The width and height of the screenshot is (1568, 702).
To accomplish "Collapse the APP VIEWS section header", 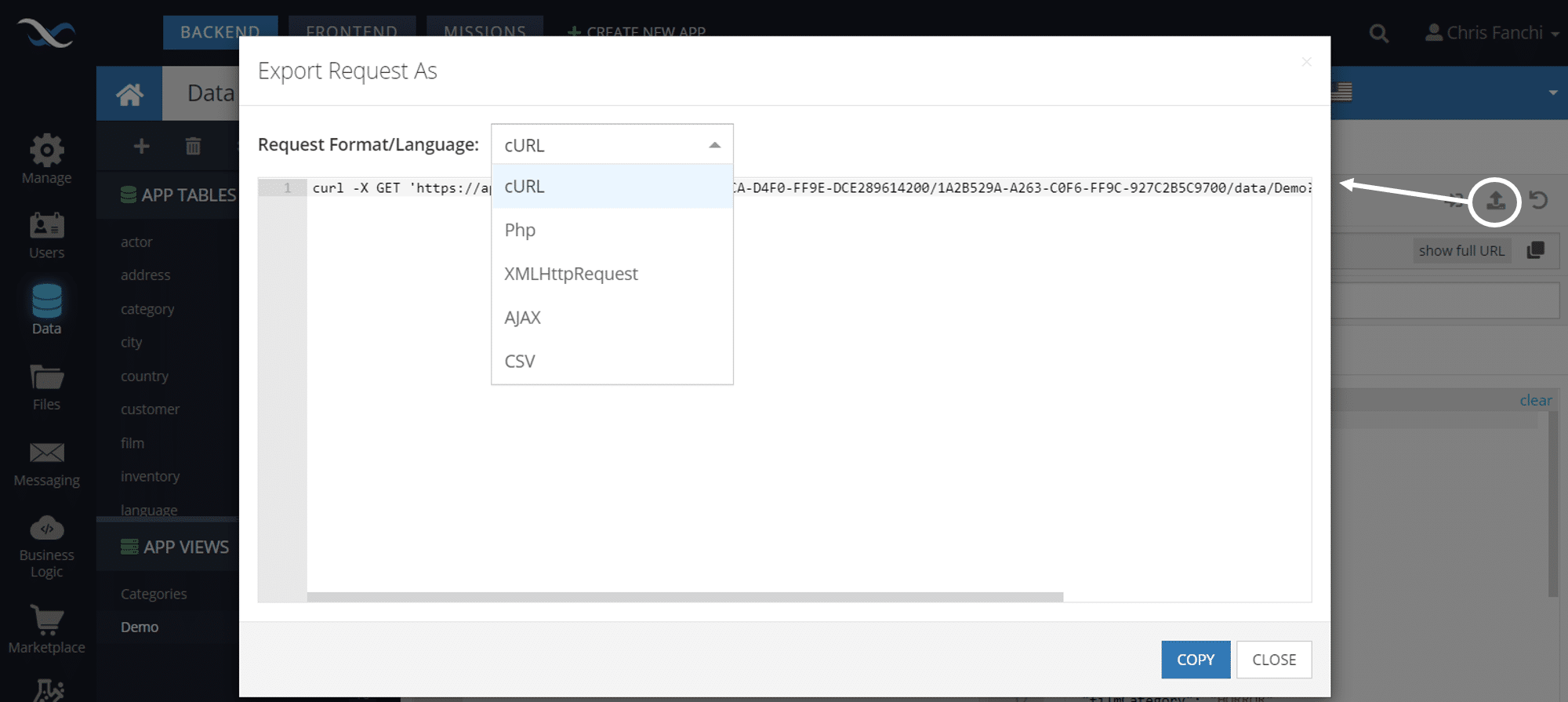I will (x=174, y=547).
